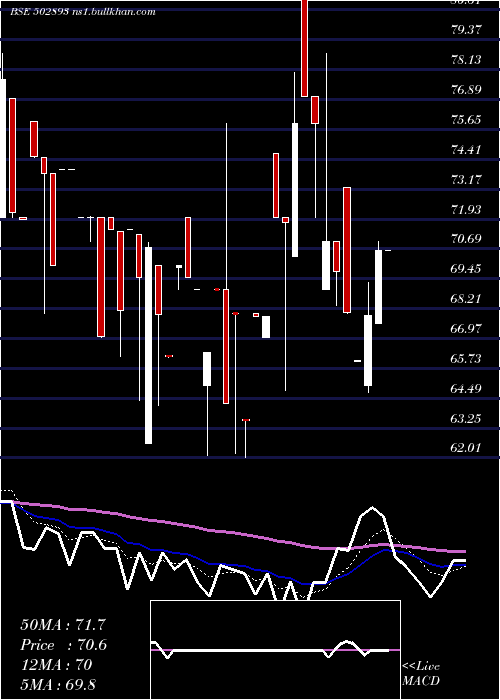Click the 50MA : 71.7 legend entry
500x700 pixels.
click(x=63, y=625)
